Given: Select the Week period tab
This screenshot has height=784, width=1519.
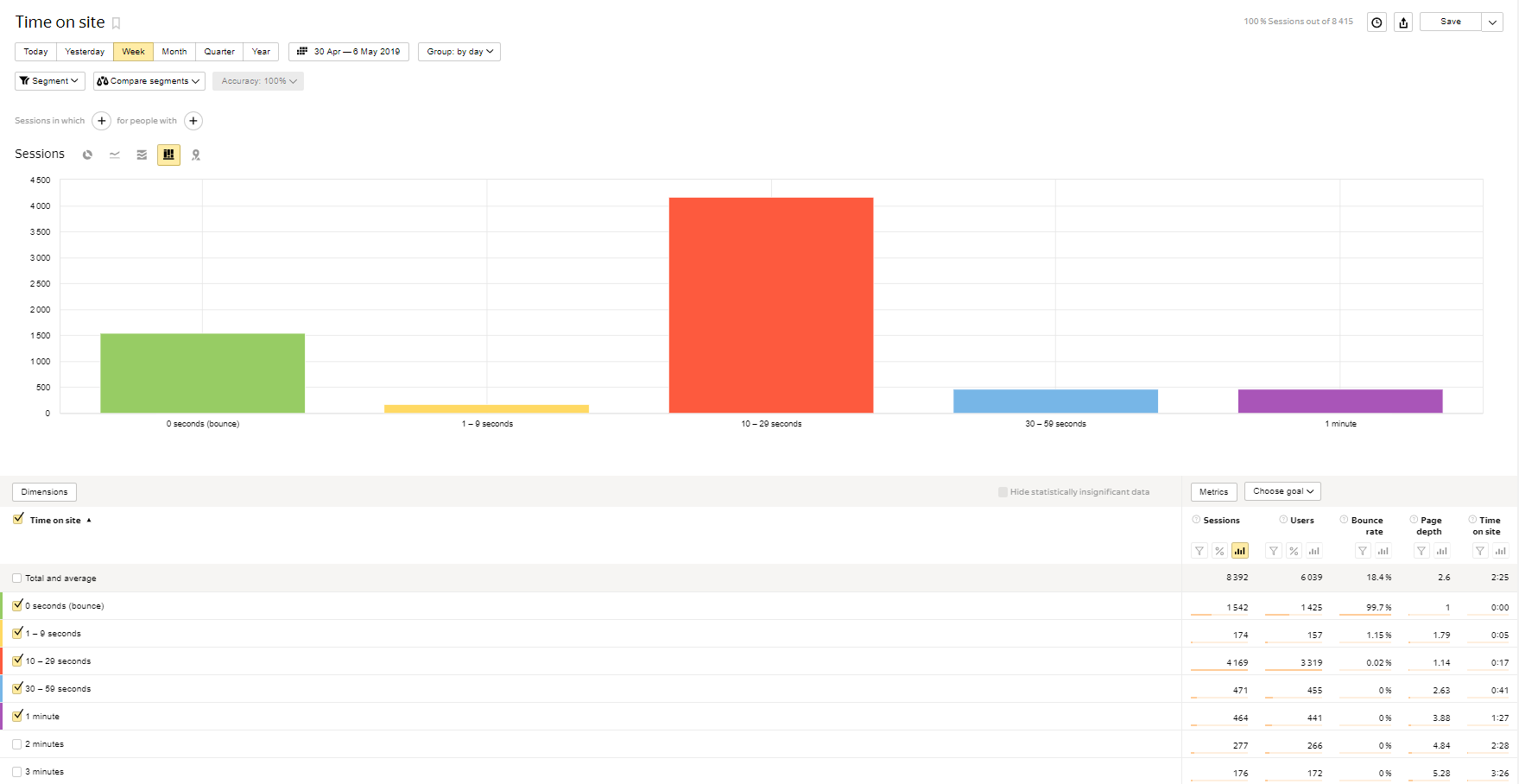Looking at the screenshot, I should (x=133, y=52).
